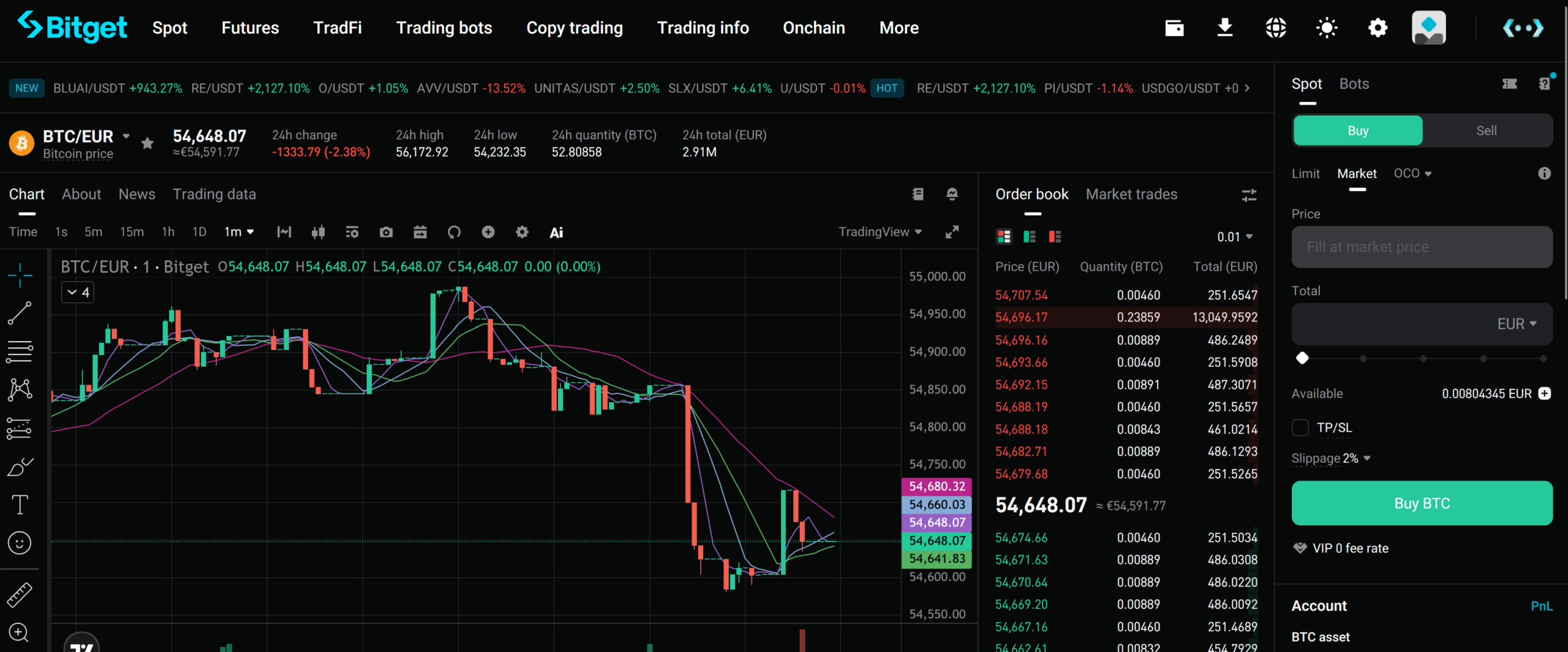1568x652 pixels.
Task: Change the EUR total currency dropdown
Action: point(1517,324)
